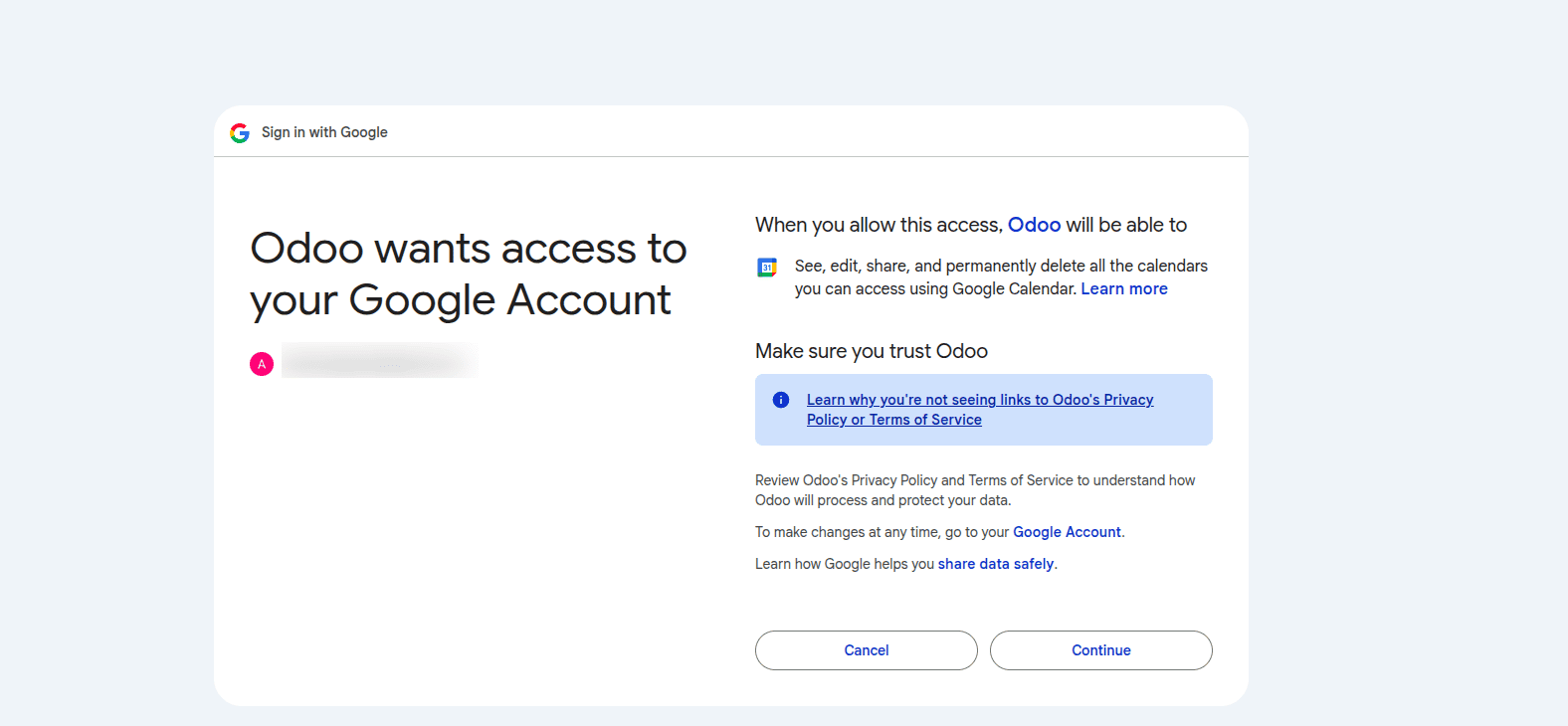The height and width of the screenshot is (726, 1568).
Task: Click the Continue button
Action: [x=1101, y=650]
